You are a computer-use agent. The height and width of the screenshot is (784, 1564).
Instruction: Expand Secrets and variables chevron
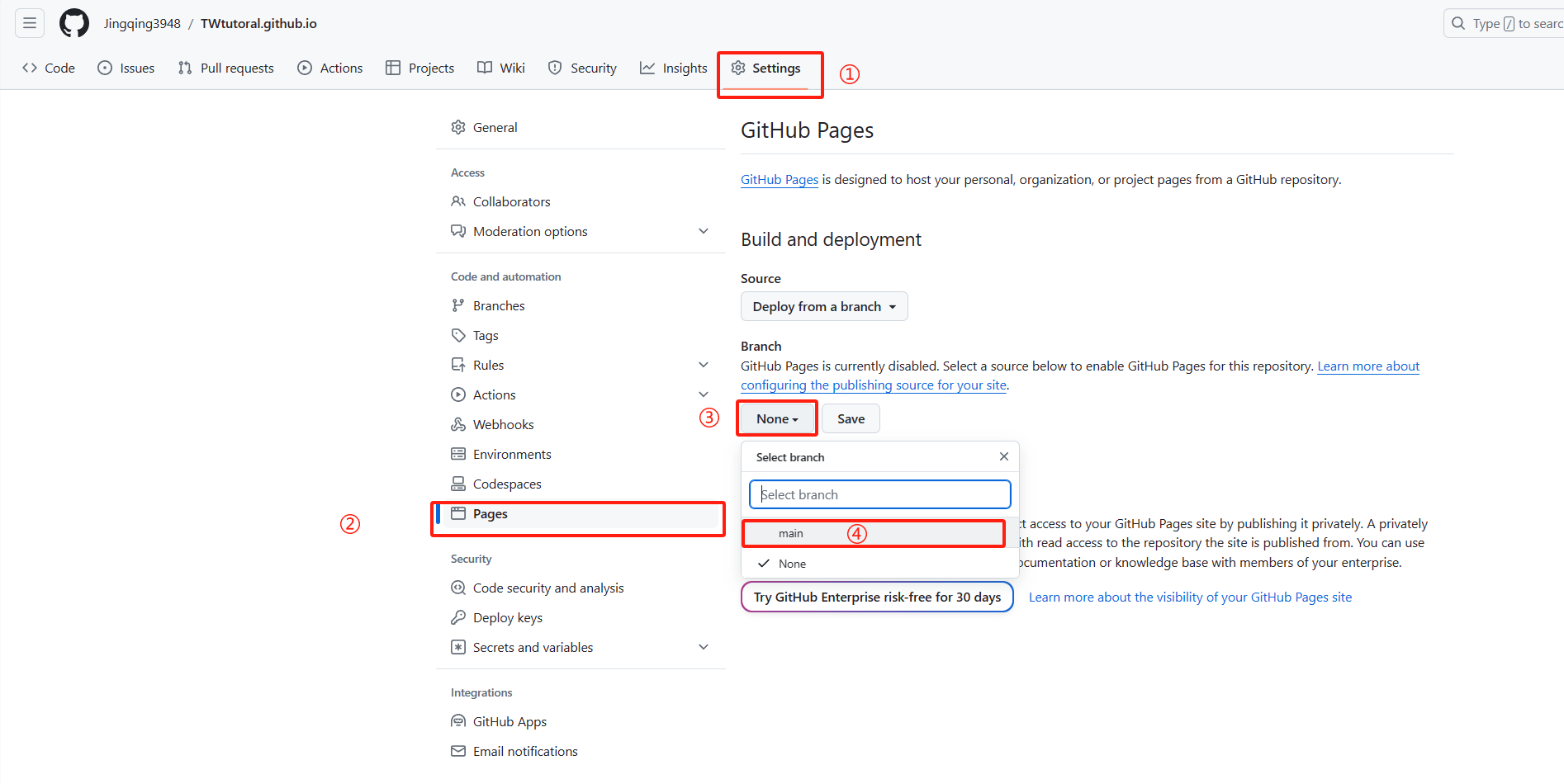(704, 647)
